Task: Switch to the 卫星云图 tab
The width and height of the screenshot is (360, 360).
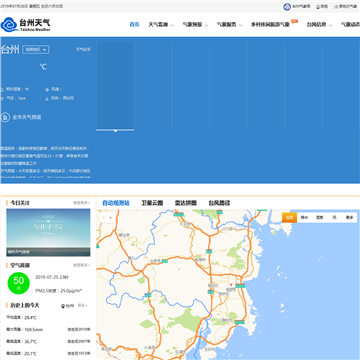Action: click(x=152, y=203)
